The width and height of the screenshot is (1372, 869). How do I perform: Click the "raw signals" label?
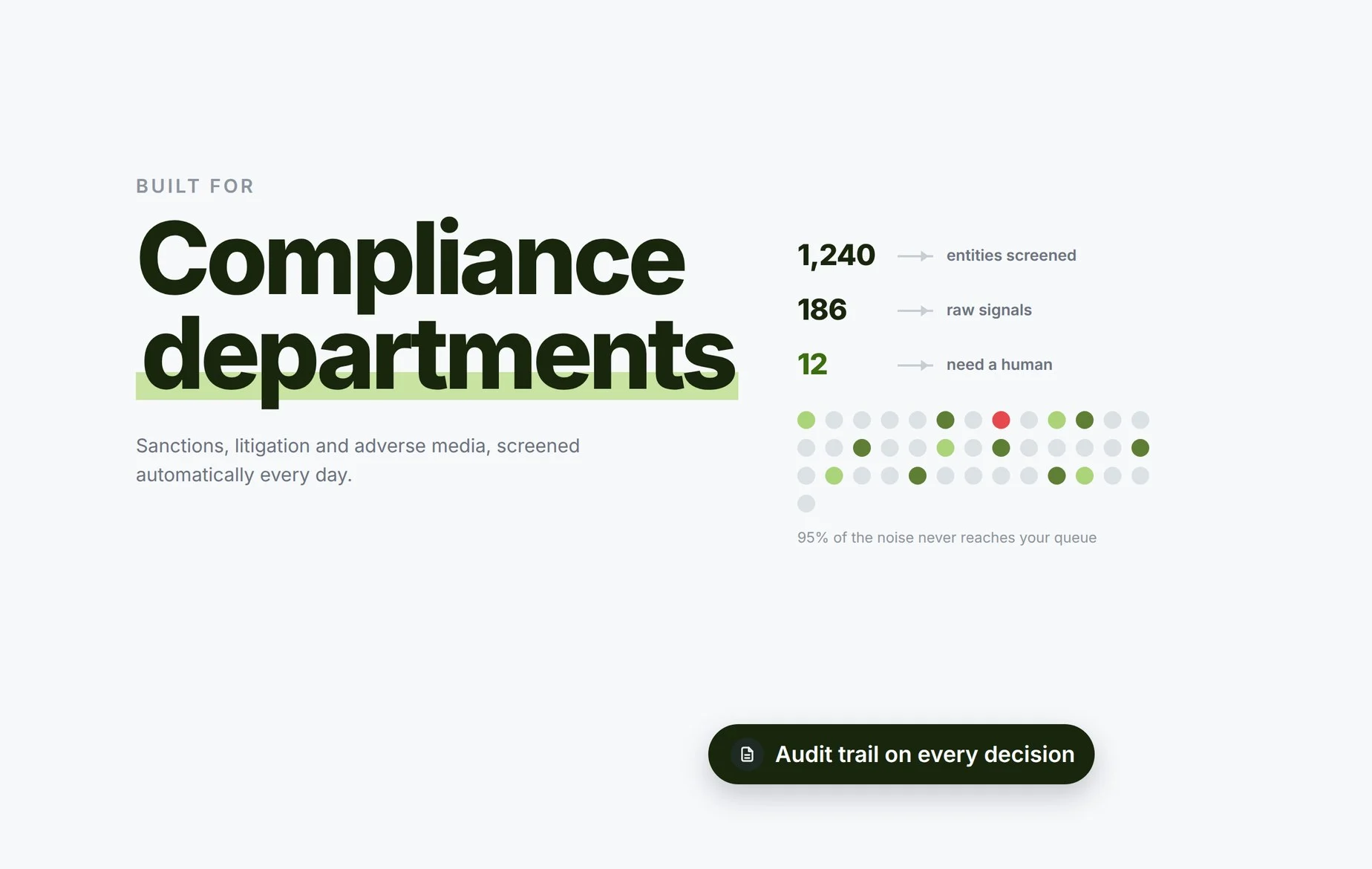(x=989, y=310)
